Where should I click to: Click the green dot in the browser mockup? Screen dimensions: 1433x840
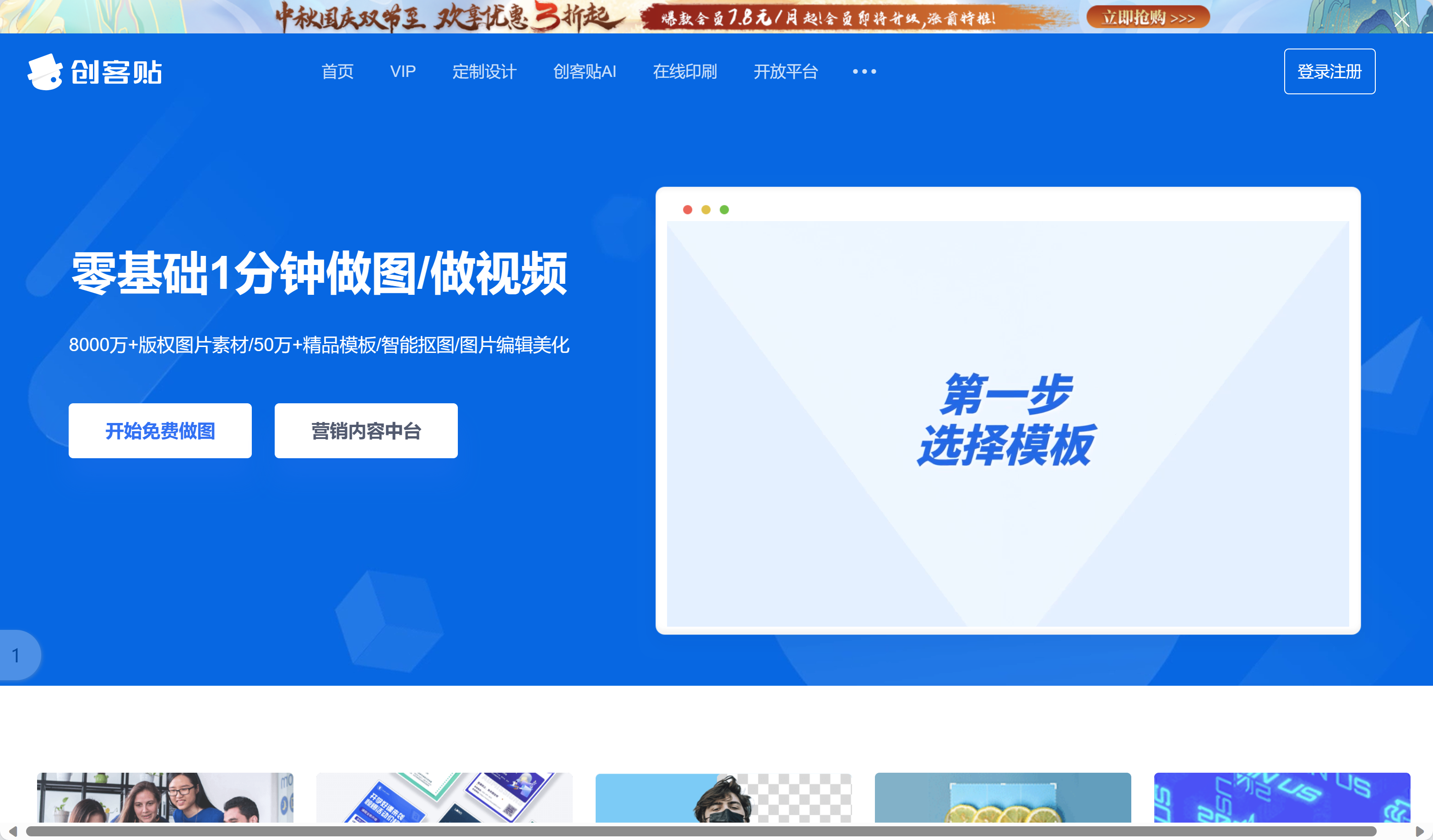click(724, 209)
